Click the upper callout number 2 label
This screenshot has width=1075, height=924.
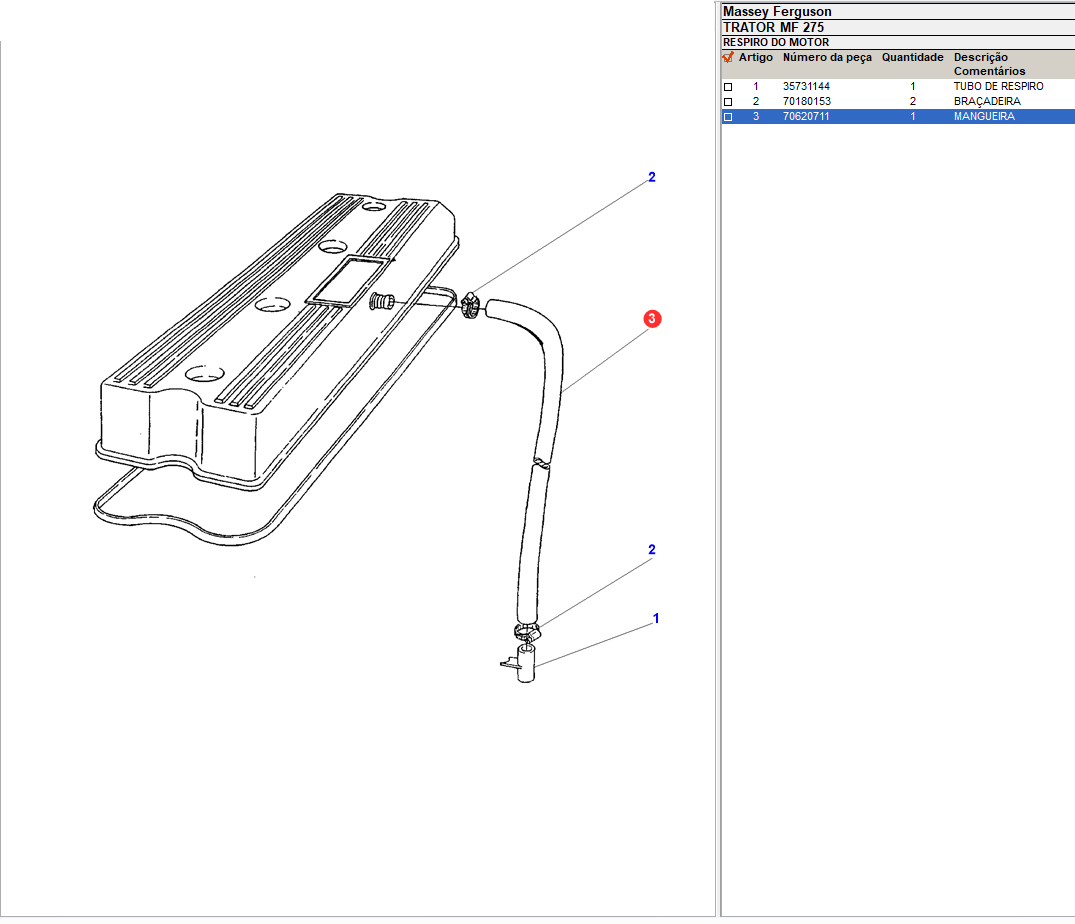point(652,178)
